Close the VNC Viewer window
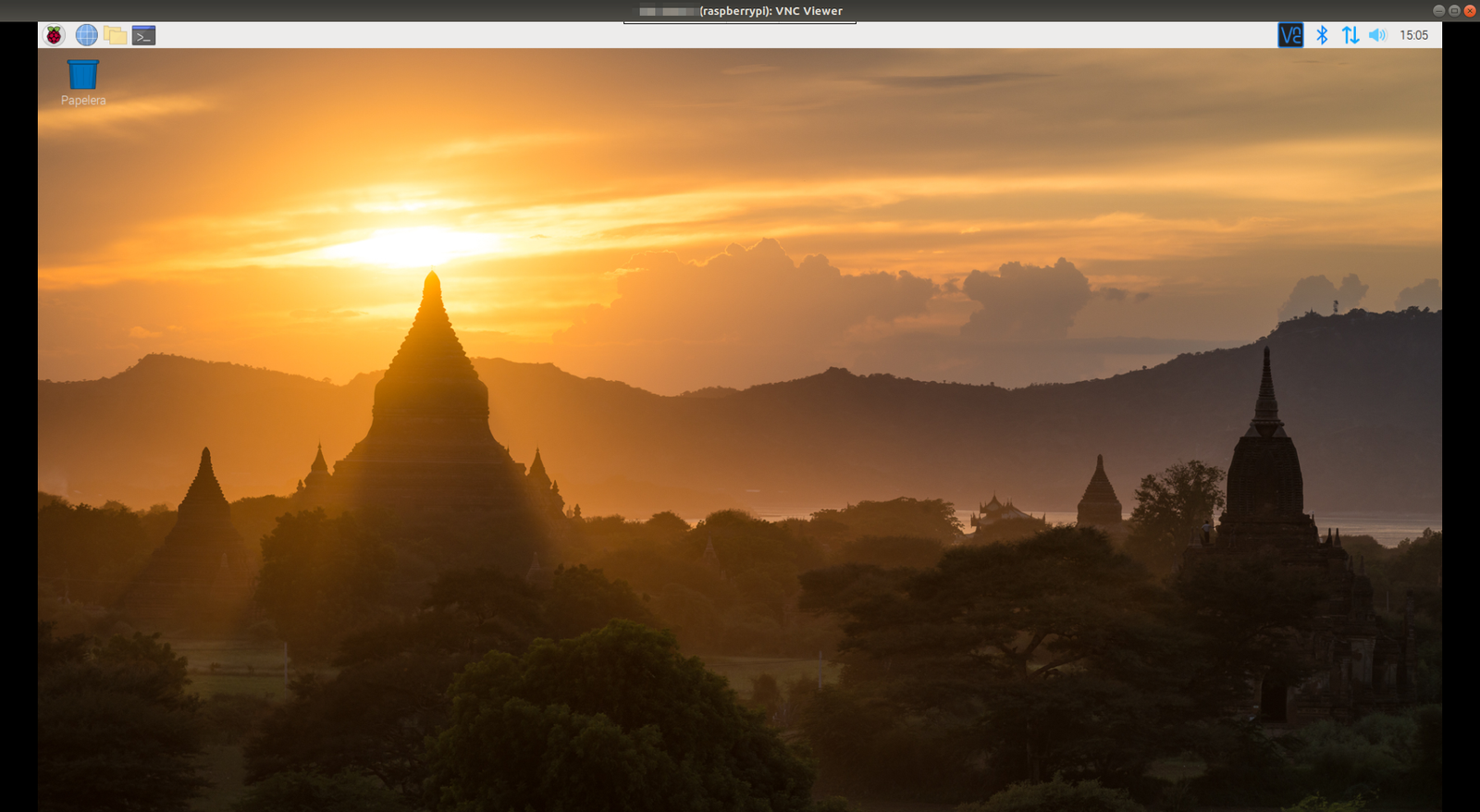The image size is (1480, 812). pyautogui.click(x=1469, y=11)
